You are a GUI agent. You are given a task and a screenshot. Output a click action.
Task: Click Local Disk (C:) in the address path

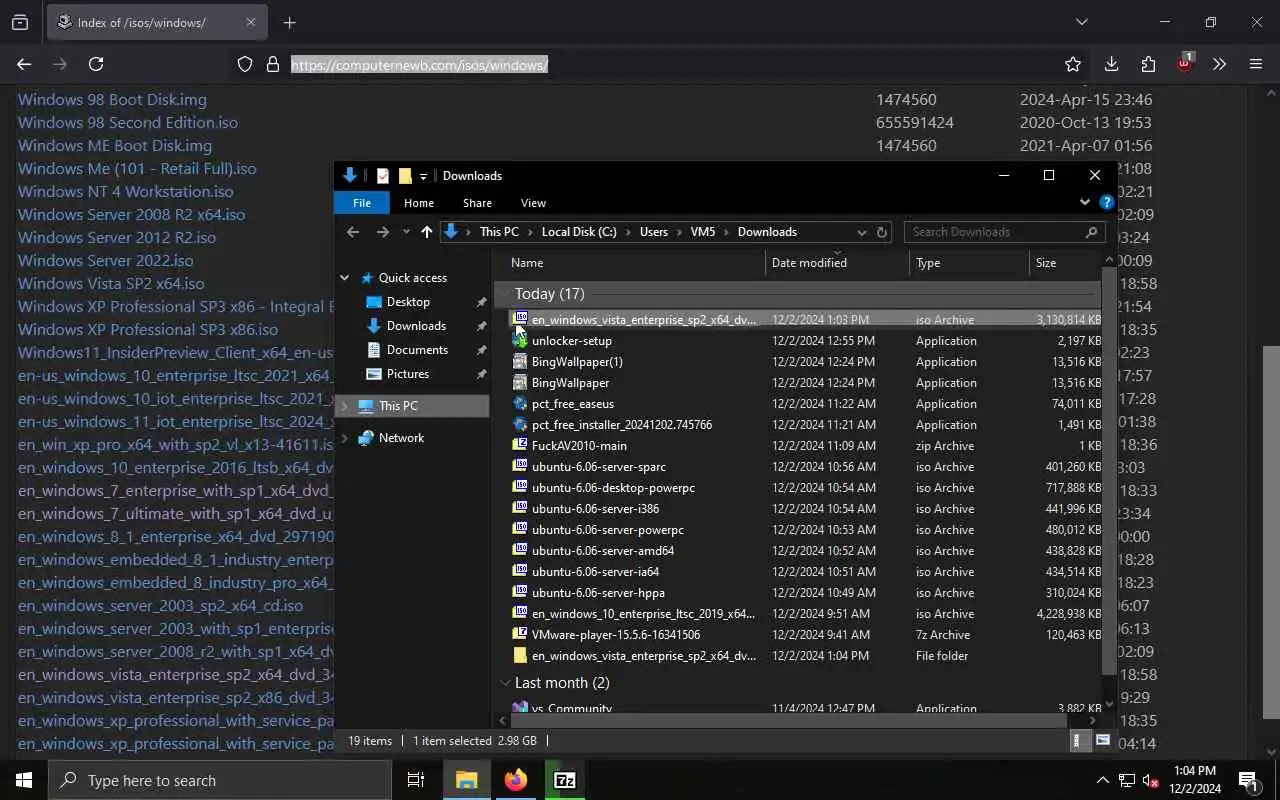tap(579, 232)
